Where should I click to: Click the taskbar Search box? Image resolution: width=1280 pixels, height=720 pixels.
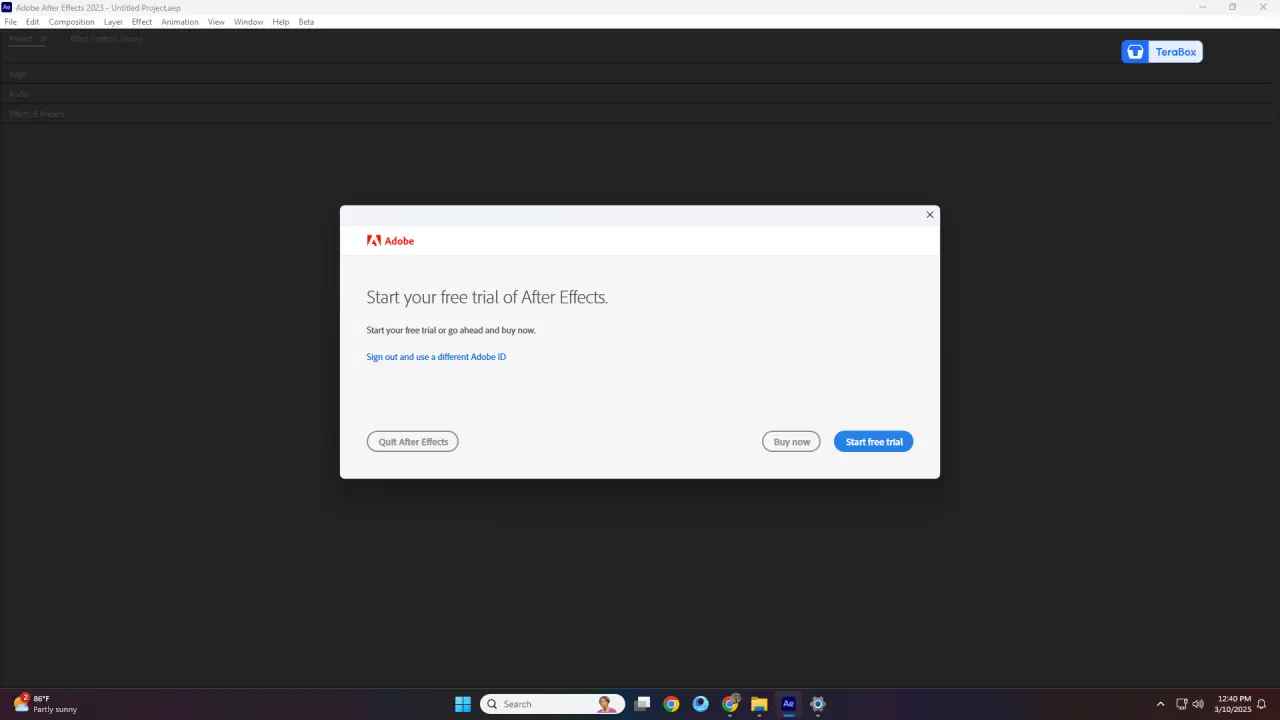tap(553, 704)
